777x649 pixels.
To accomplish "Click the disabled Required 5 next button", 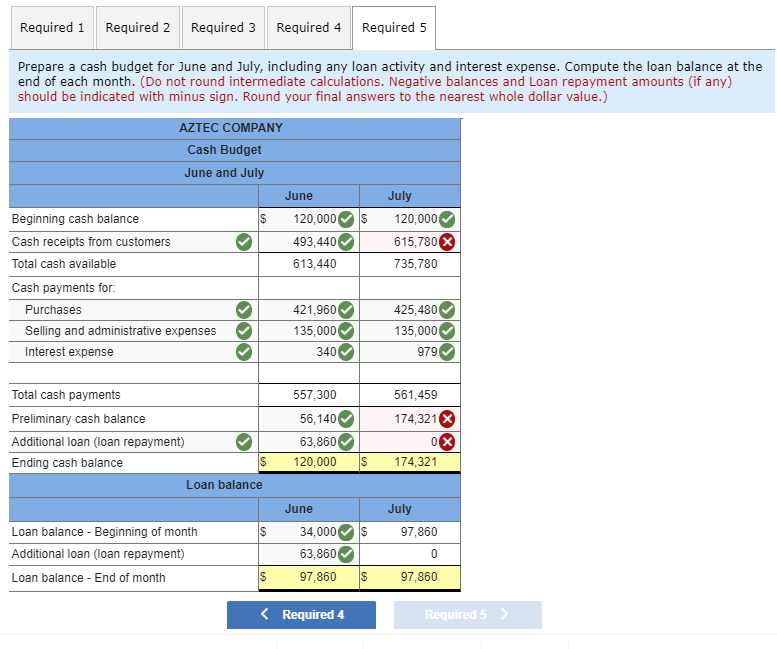I will [x=468, y=615].
